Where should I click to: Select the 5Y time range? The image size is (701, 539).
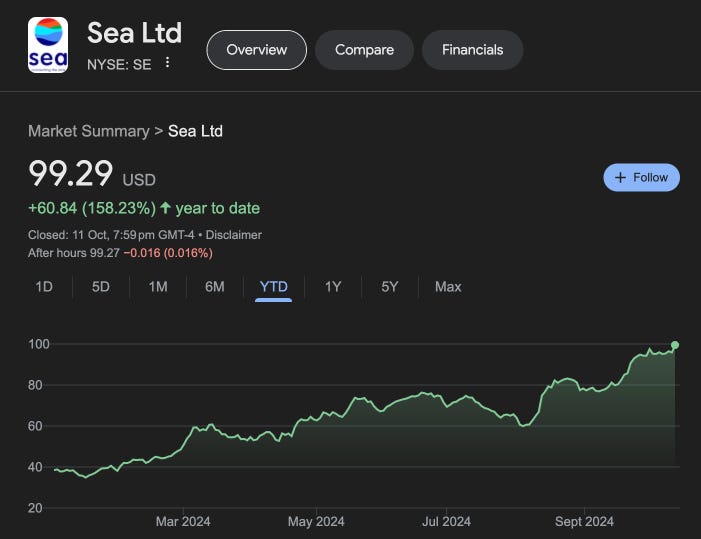point(390,287)
